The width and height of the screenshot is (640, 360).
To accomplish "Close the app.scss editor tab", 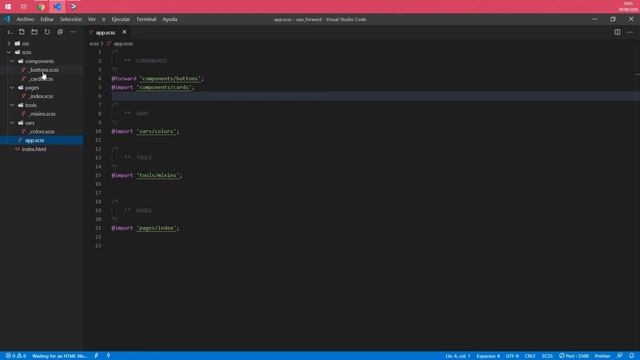I will point(124,32).
